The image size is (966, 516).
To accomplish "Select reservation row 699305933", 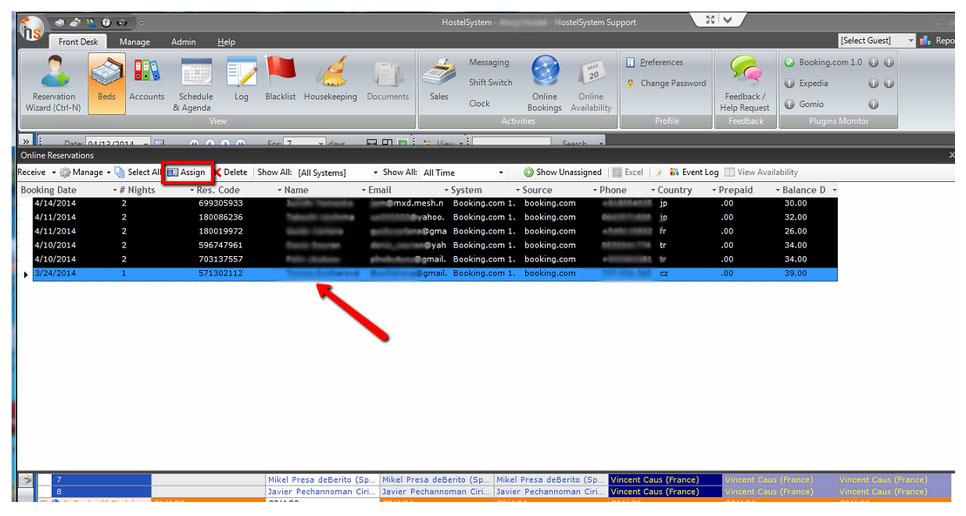I will [435, 203].
